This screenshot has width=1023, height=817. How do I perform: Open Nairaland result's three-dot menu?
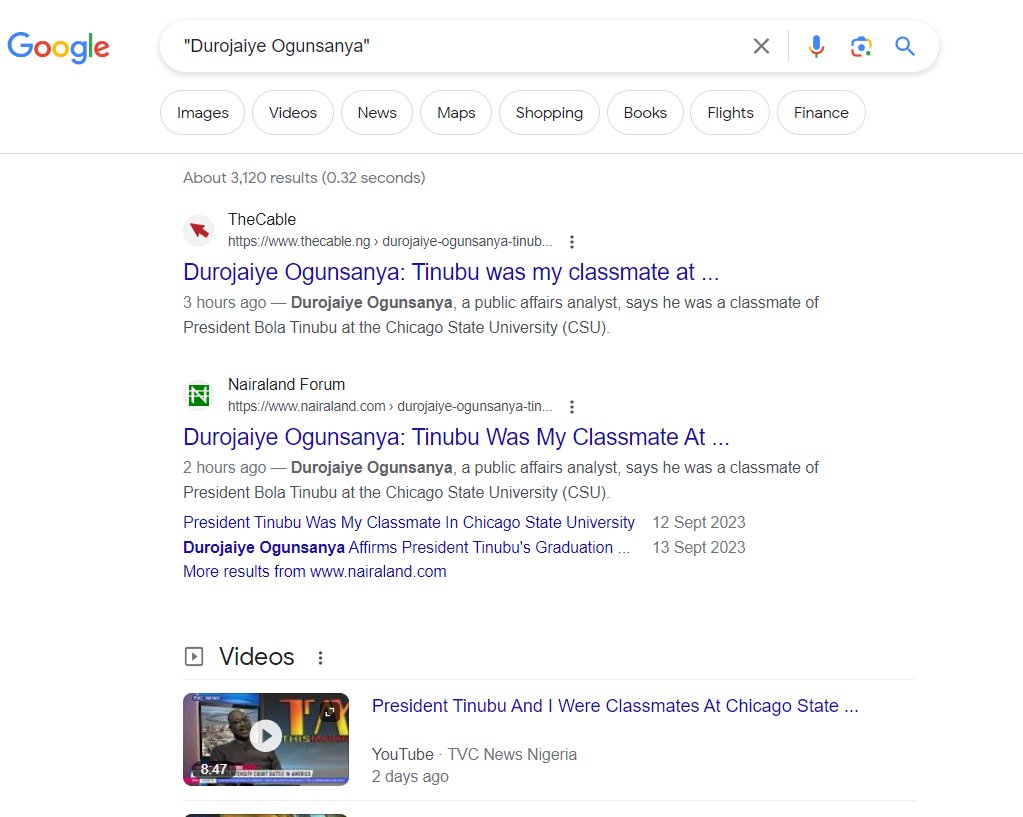point(572,407)
